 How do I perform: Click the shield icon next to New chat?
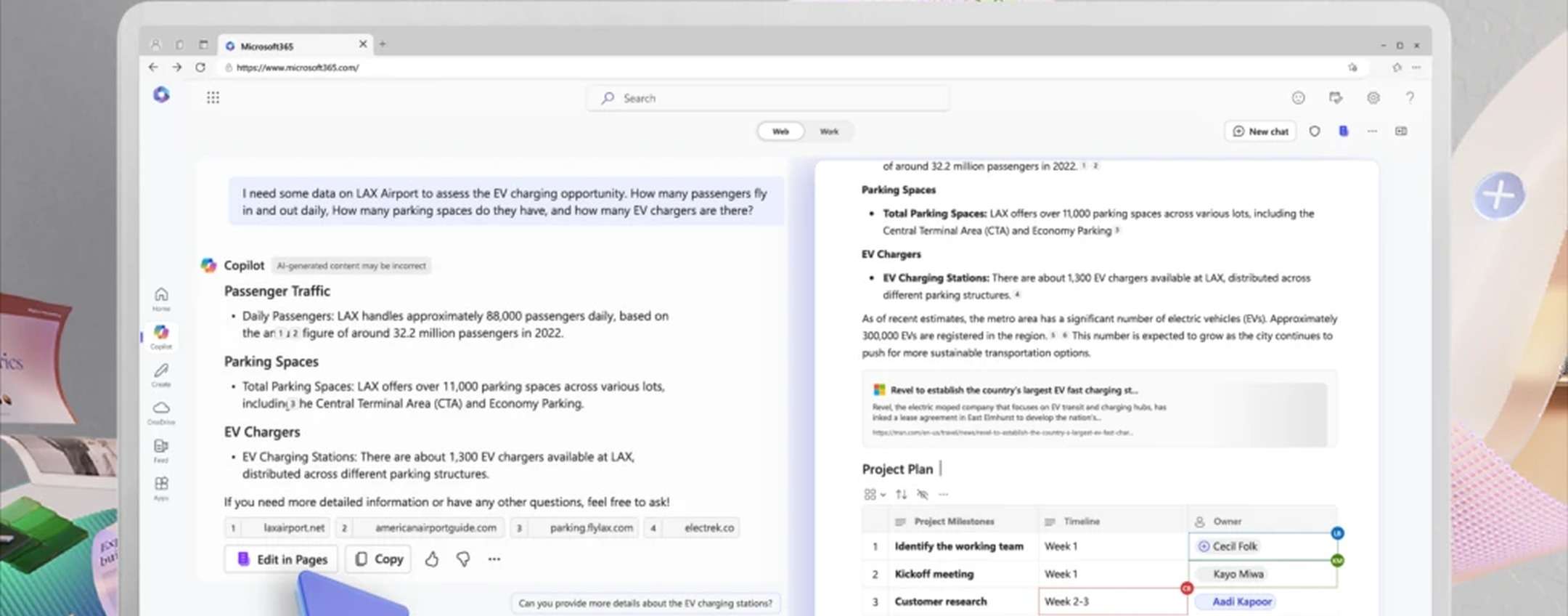(1314, 131)
